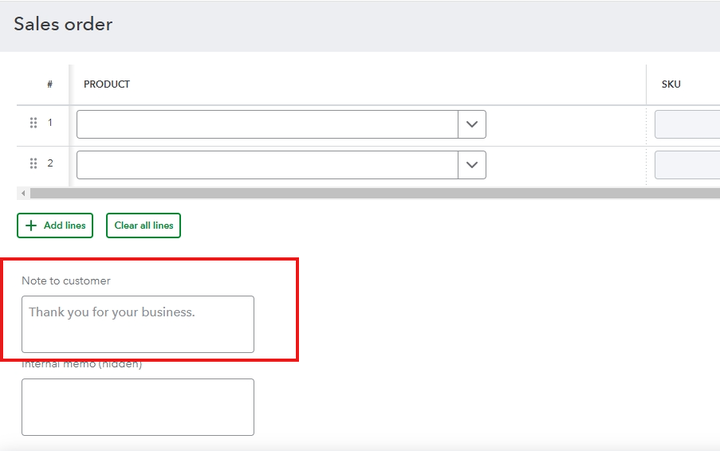Click the drag handle on row 2
Viewport: 720px width, 451px height.
[33, 163]
